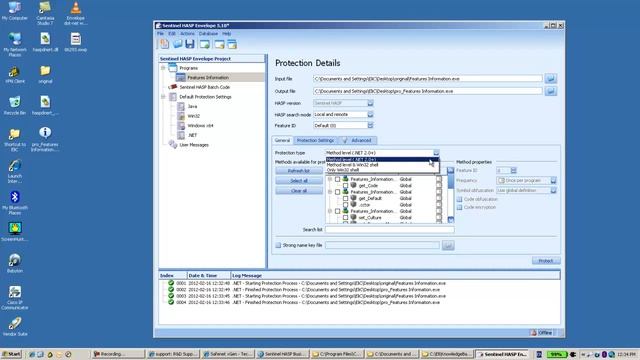Select the 'original' folder on desktop
Image resolution: width=640 pixels, height=360 pixels.
tap(45, 75)
